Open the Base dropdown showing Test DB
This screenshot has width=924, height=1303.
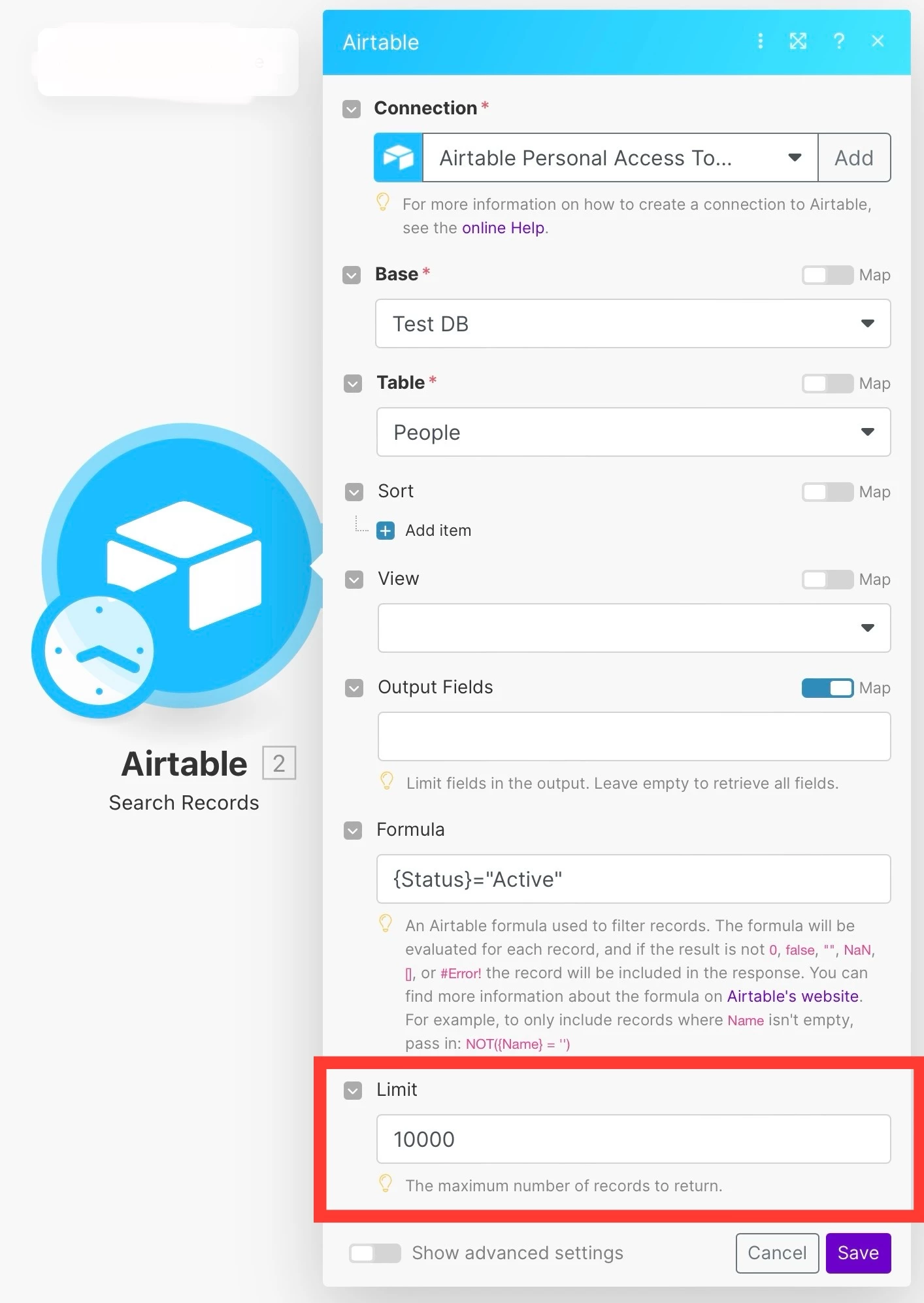coord(633,323)
